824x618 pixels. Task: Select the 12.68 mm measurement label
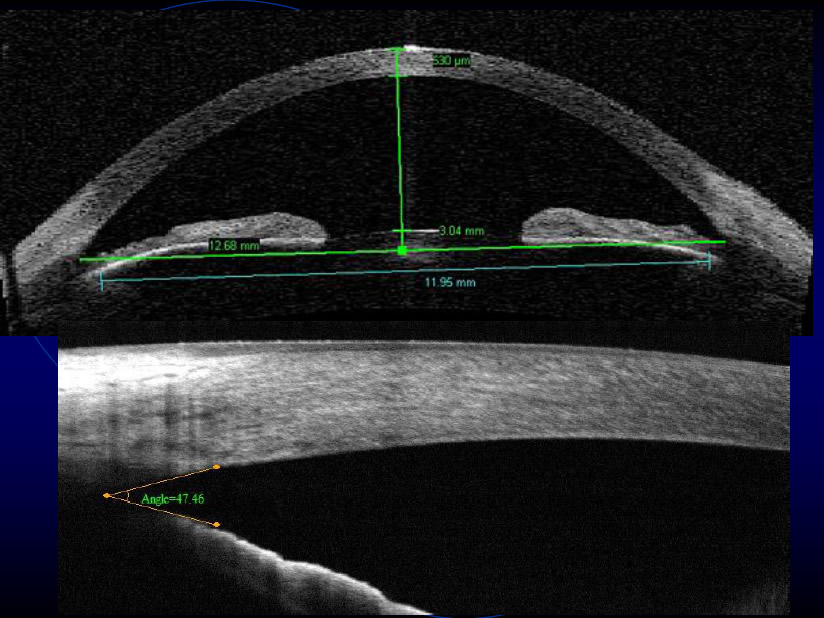pos(234,245)
